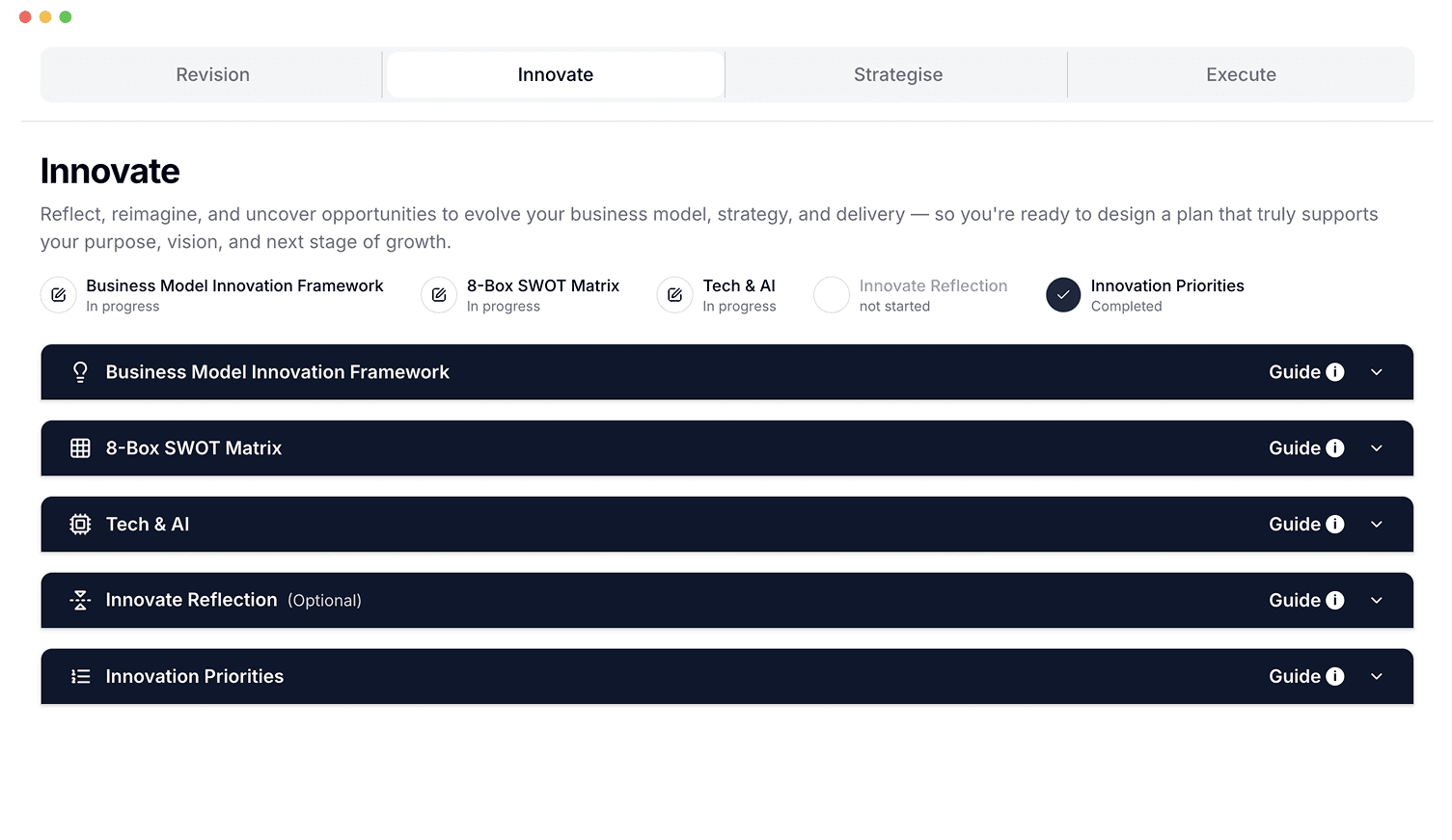
Task: Select the chip icon on the Tech & AI bar
Action: [x=80, y=524]
